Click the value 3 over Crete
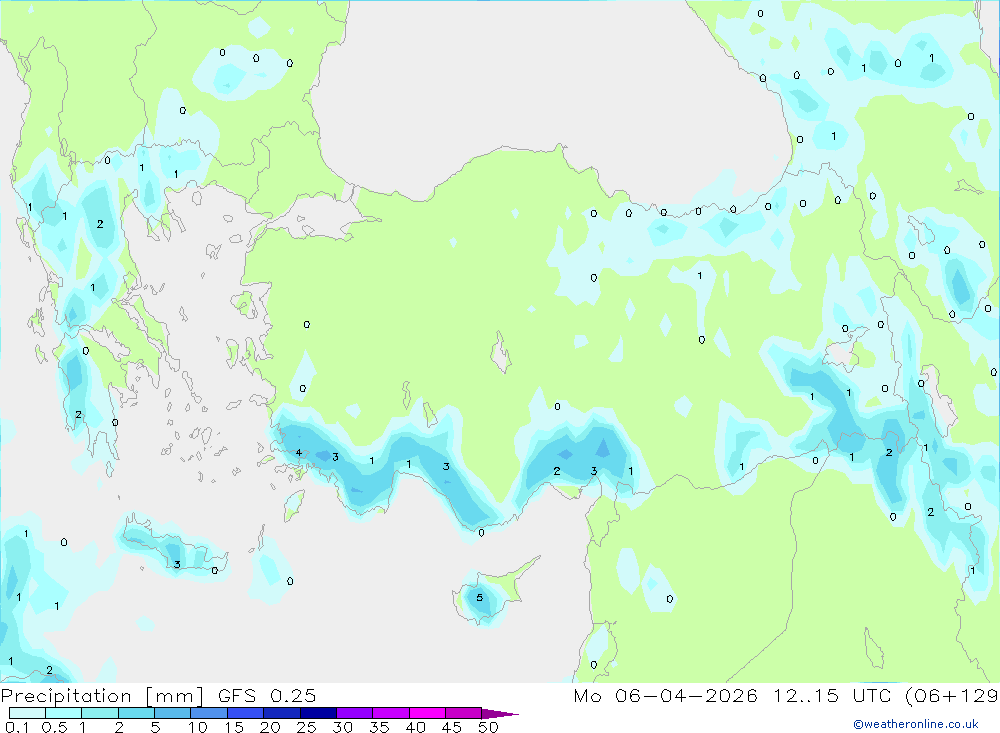This screenshot has width=1000, height=733. tap(177, 564)
